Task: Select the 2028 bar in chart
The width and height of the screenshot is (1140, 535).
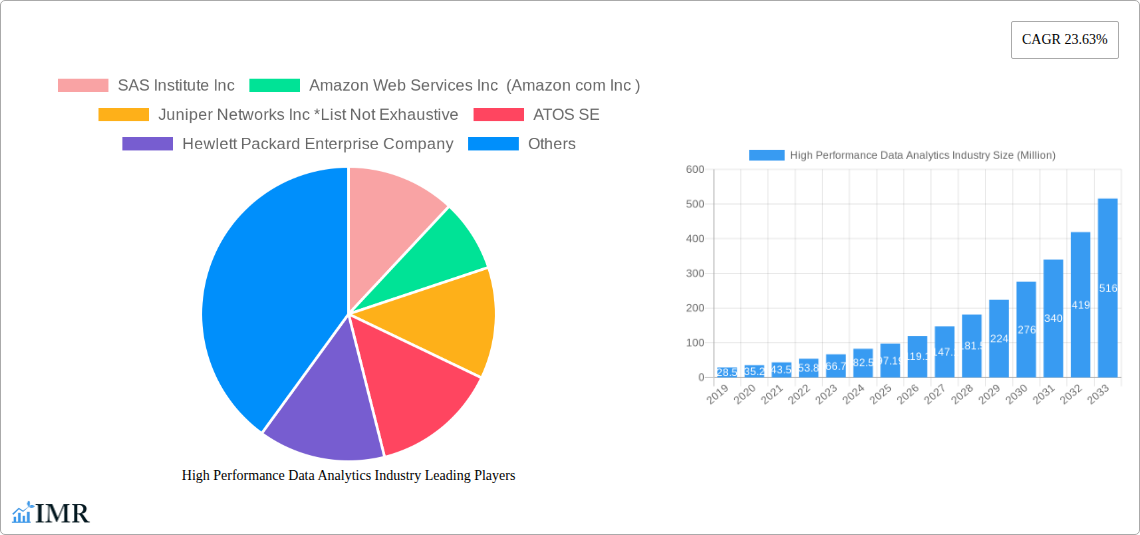Action: click(x=971, y=346)
